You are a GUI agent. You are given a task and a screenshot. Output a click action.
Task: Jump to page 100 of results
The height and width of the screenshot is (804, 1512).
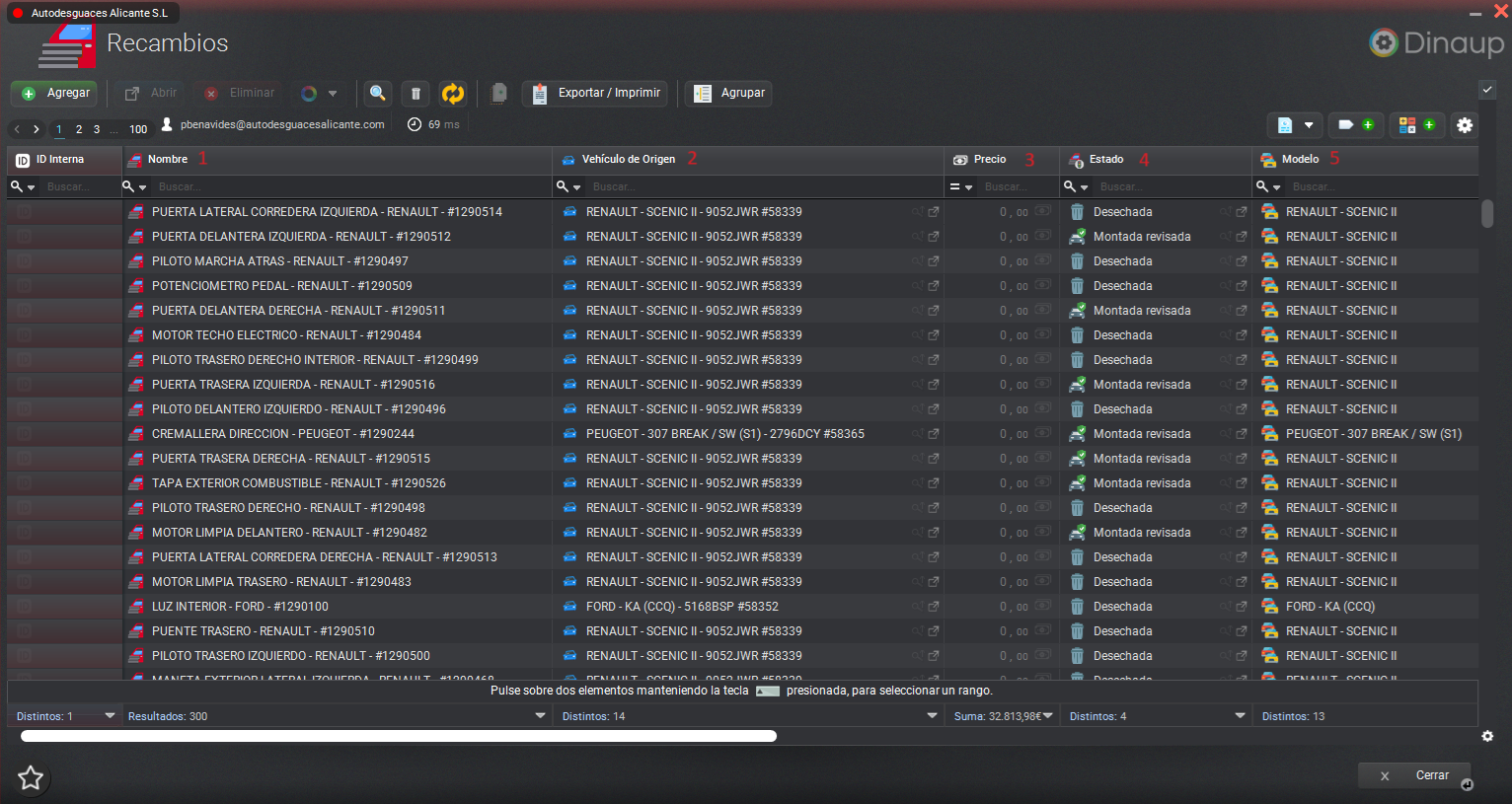[x=138, y=129]
